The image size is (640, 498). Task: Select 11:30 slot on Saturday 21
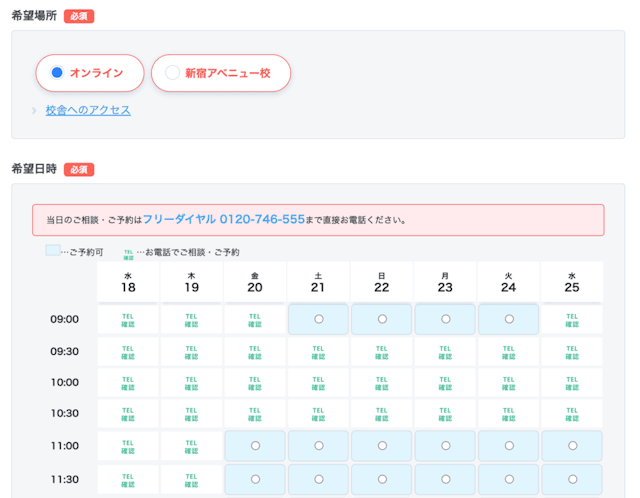click(318, 479)
